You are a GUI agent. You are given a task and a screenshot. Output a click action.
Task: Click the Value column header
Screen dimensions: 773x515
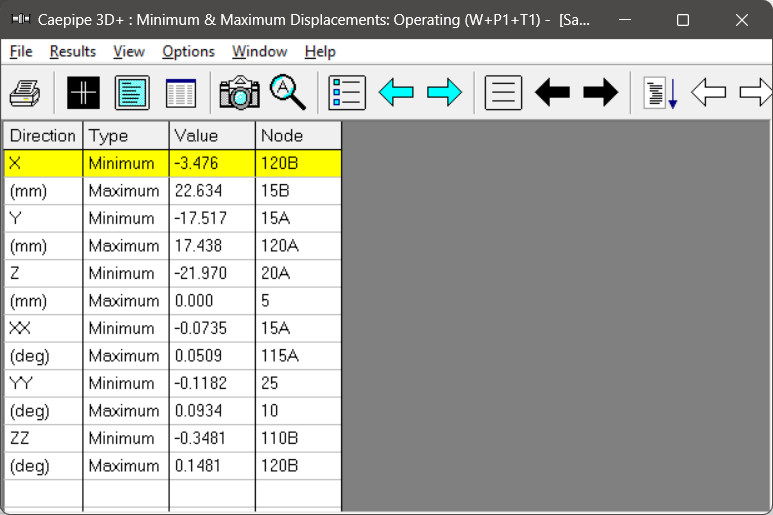[x=212, y=136]
